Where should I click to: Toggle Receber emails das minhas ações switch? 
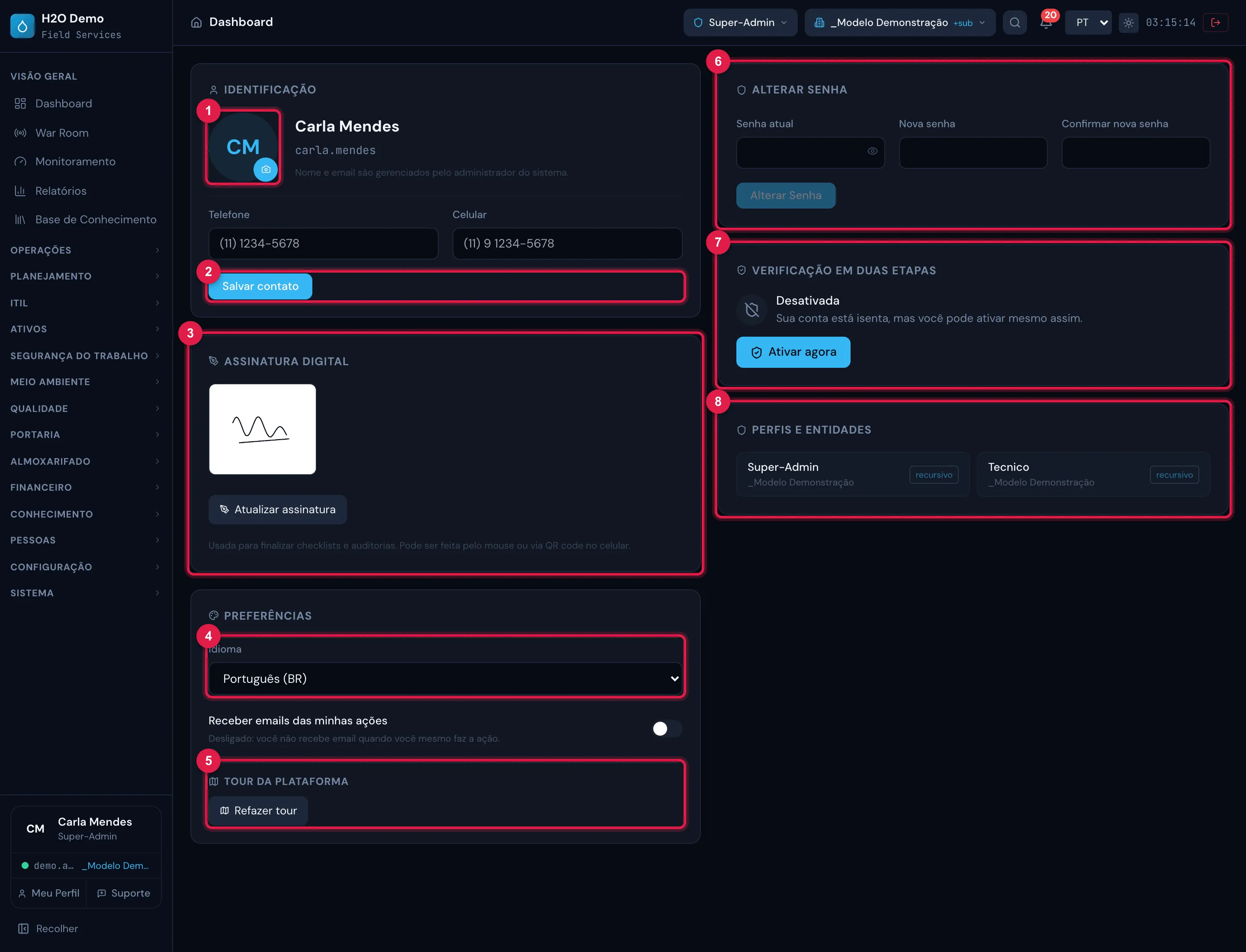coord(667,729)
